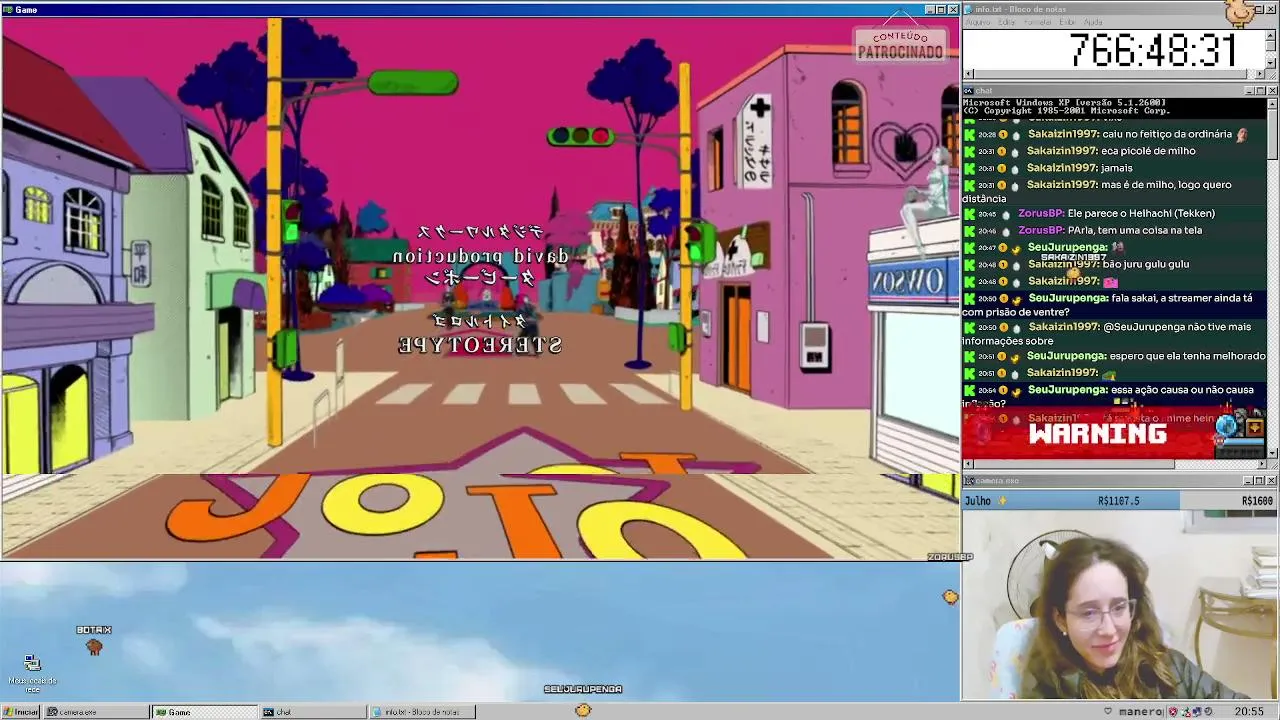Screen dimensions: 1280x720
Task: Click the Game window title bar icon
Action: pyautogui.click(x=8, y=9)
